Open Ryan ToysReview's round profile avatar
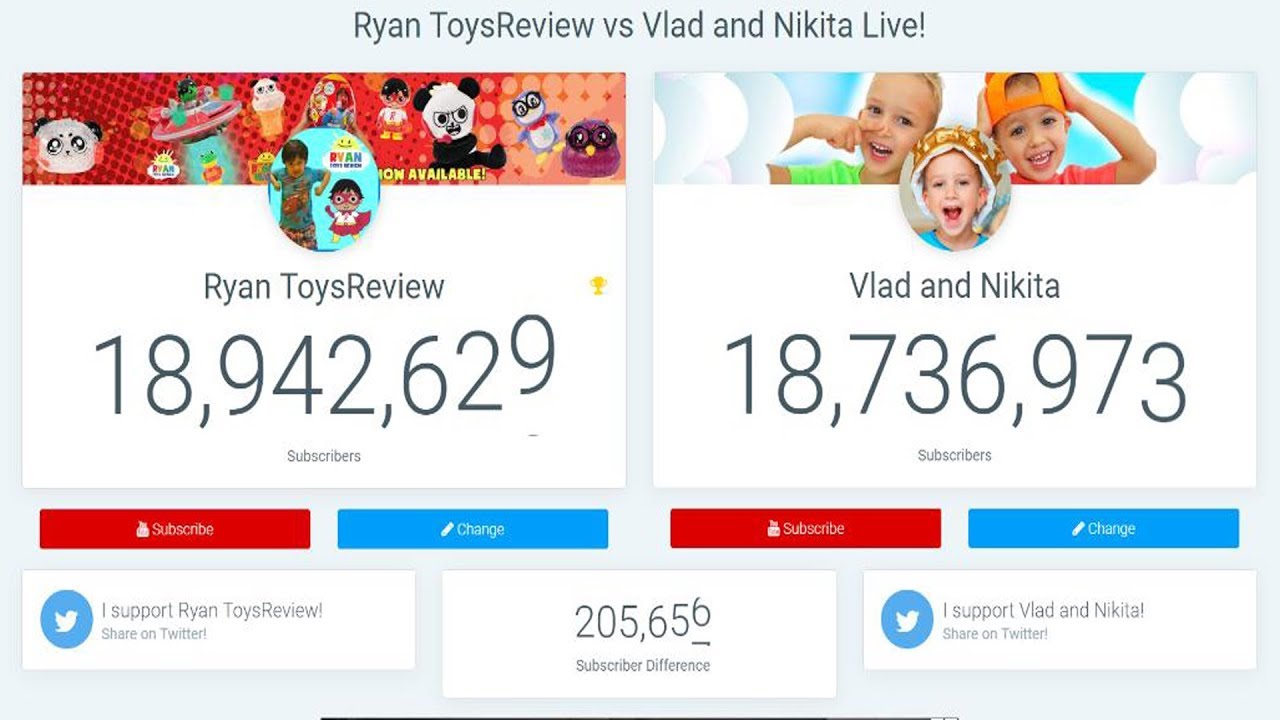1280x720 pixels. click(324, 195)
